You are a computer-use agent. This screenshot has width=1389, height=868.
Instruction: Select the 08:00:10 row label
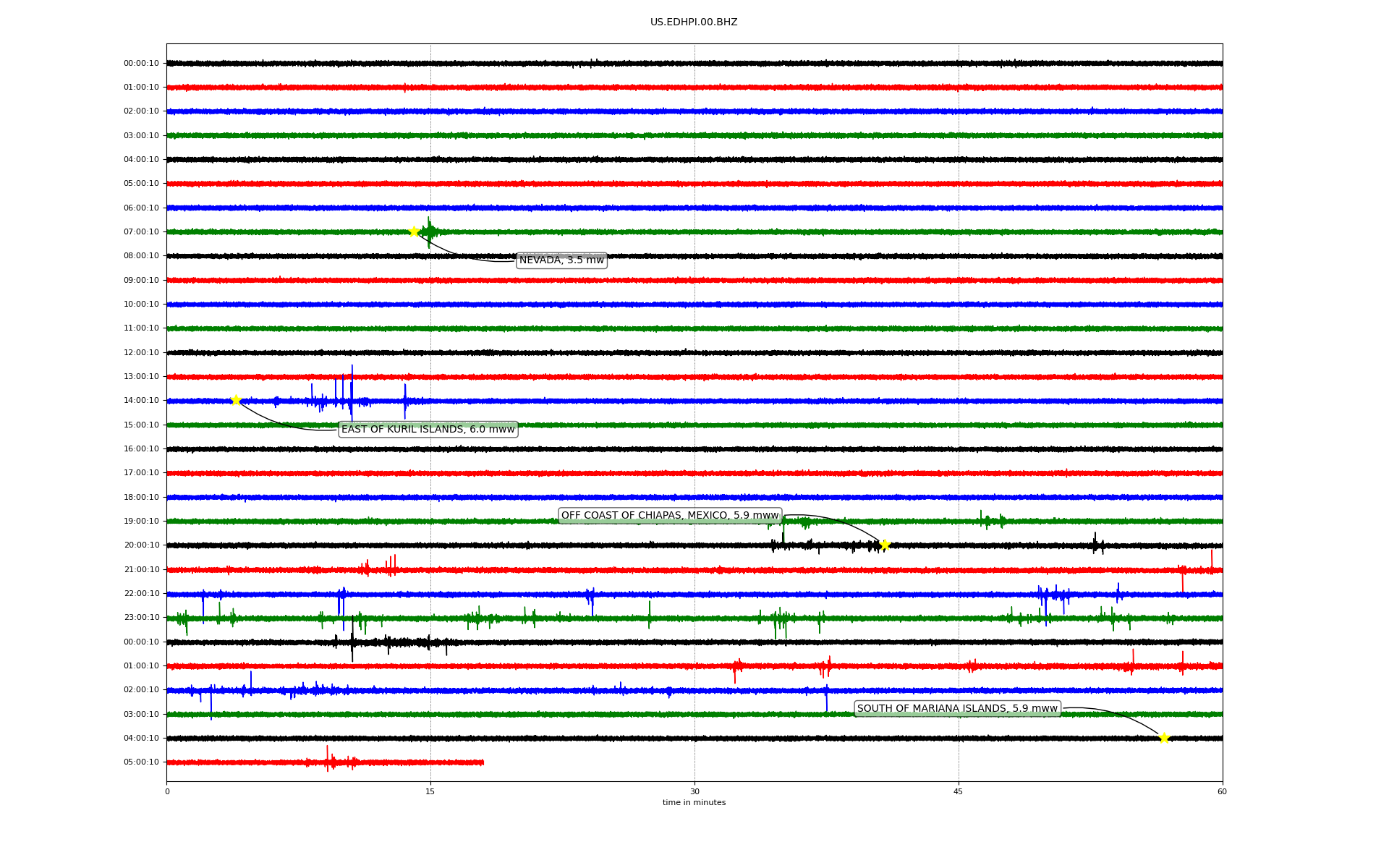[x=141, y=256]
